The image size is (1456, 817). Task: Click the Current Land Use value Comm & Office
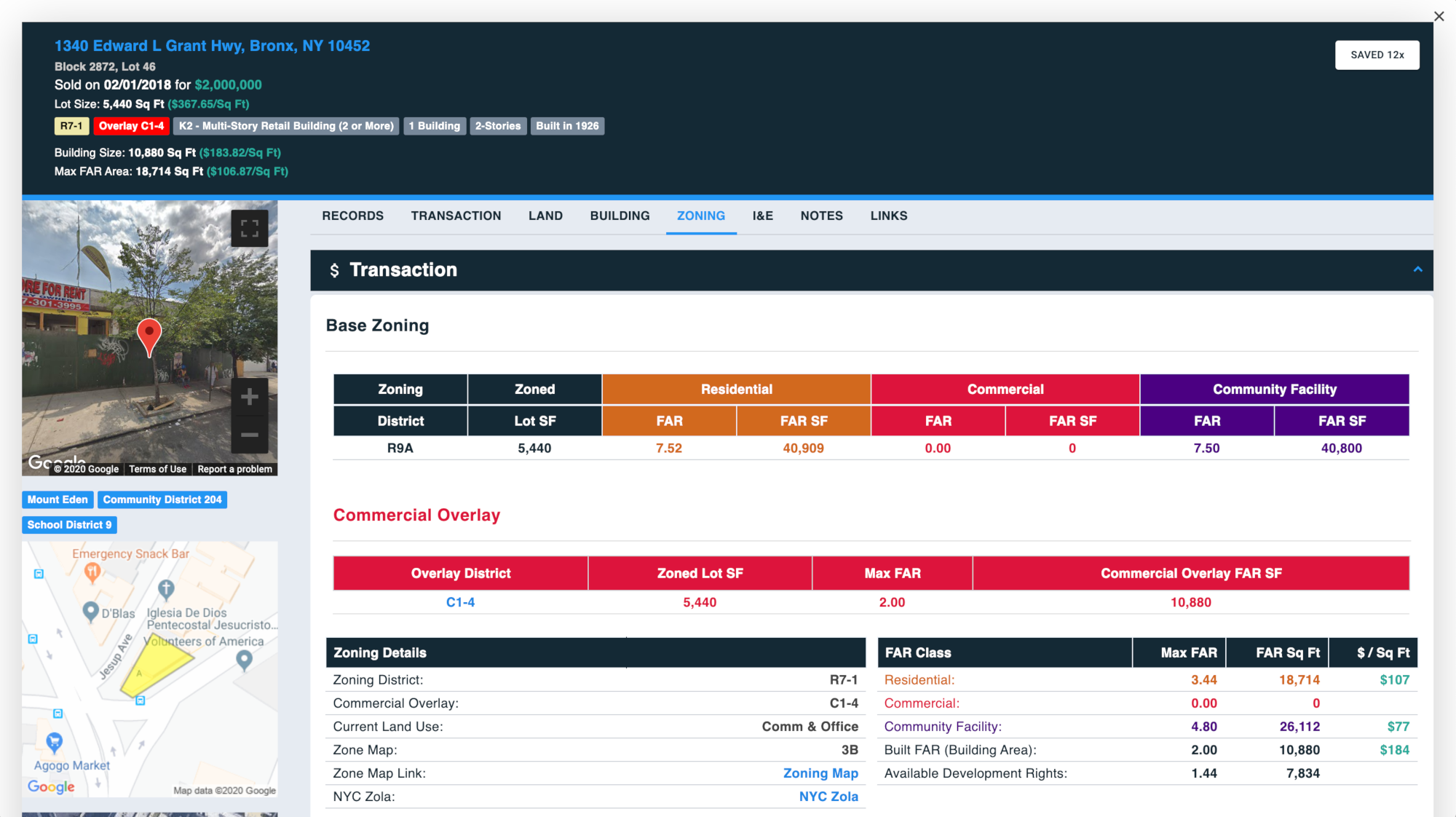(810, 727)
